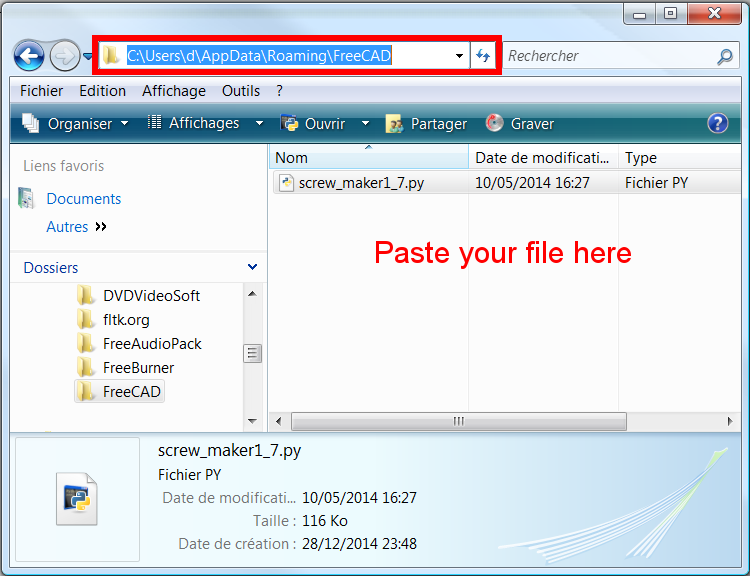
Task: Open the Outils menu
Action: point(241,91)
